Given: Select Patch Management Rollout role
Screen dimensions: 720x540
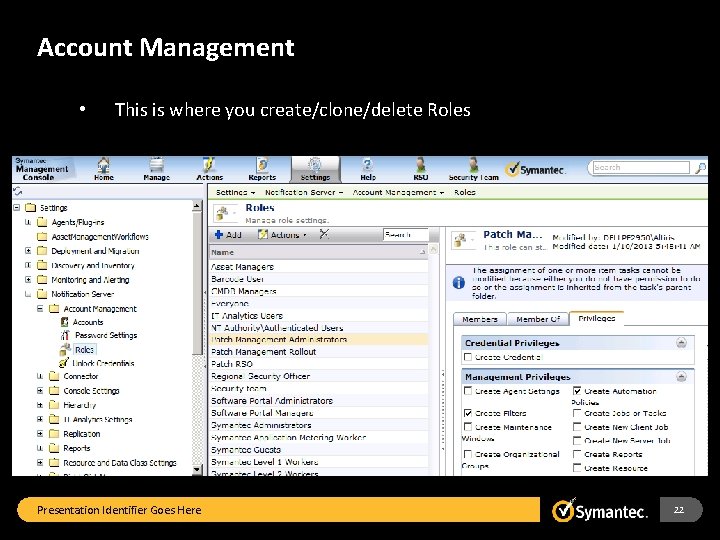Looking at the screenshot, I should coord(319,352).
